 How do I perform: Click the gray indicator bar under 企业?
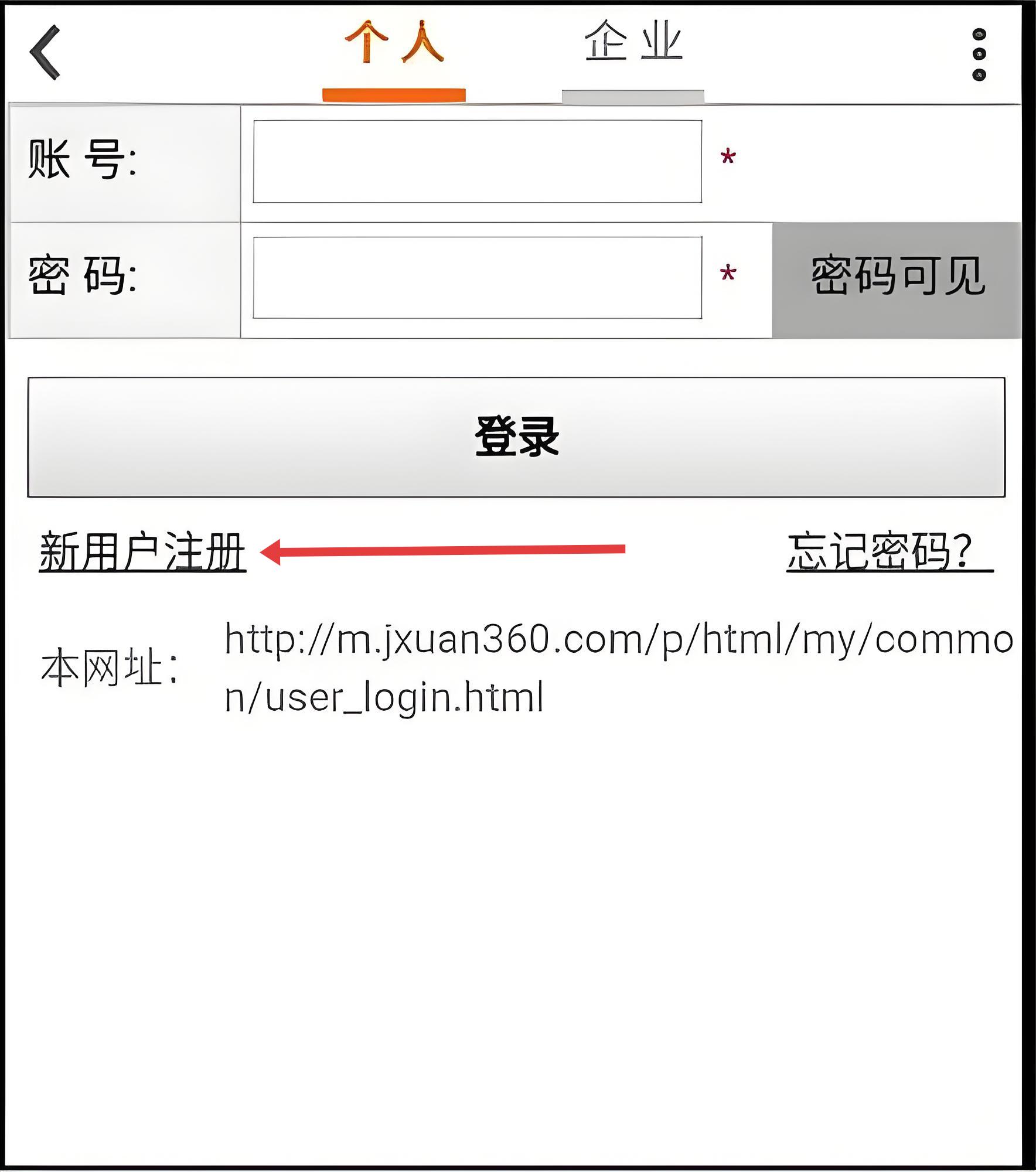633,97
